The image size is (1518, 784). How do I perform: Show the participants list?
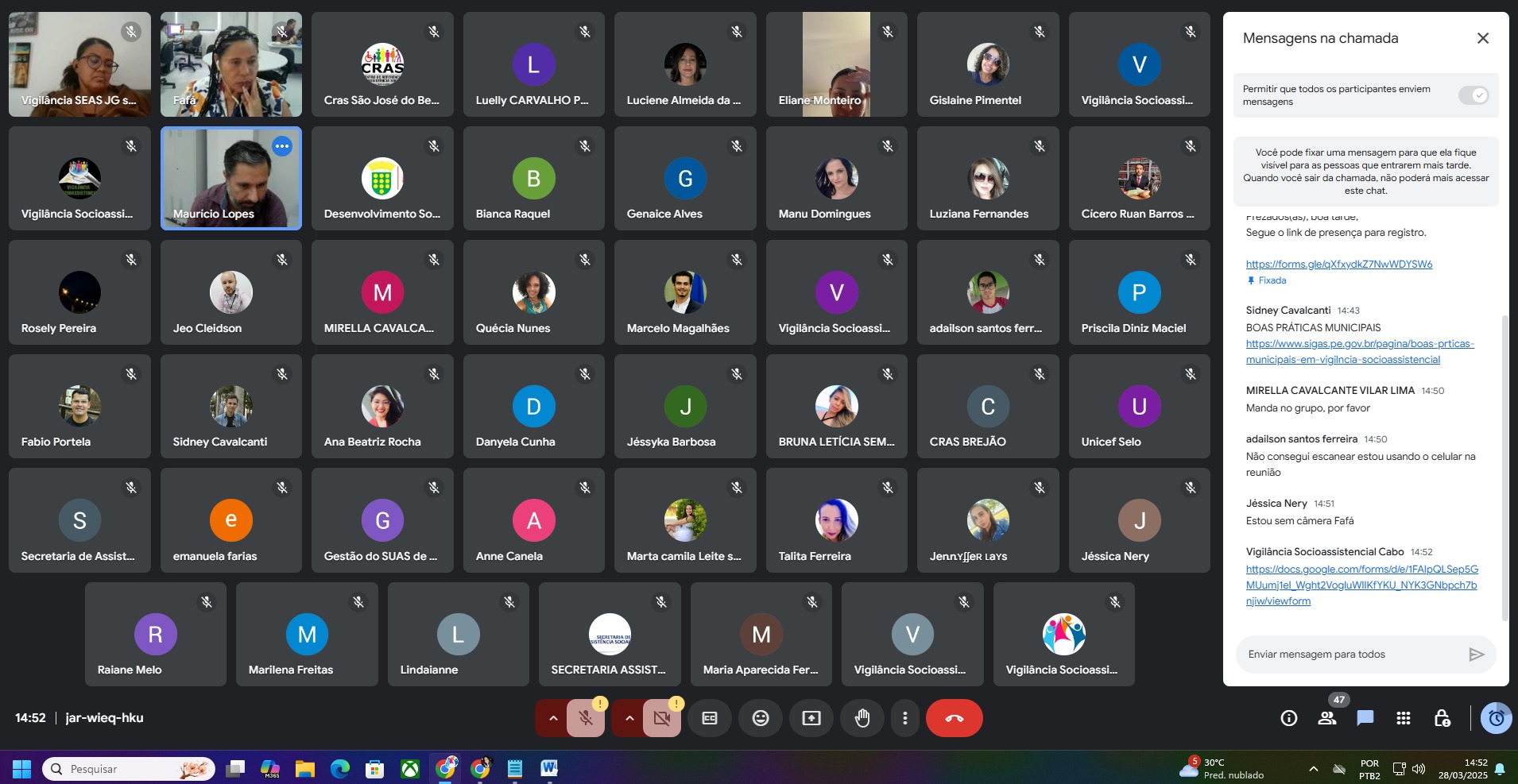coord(1327,718)
